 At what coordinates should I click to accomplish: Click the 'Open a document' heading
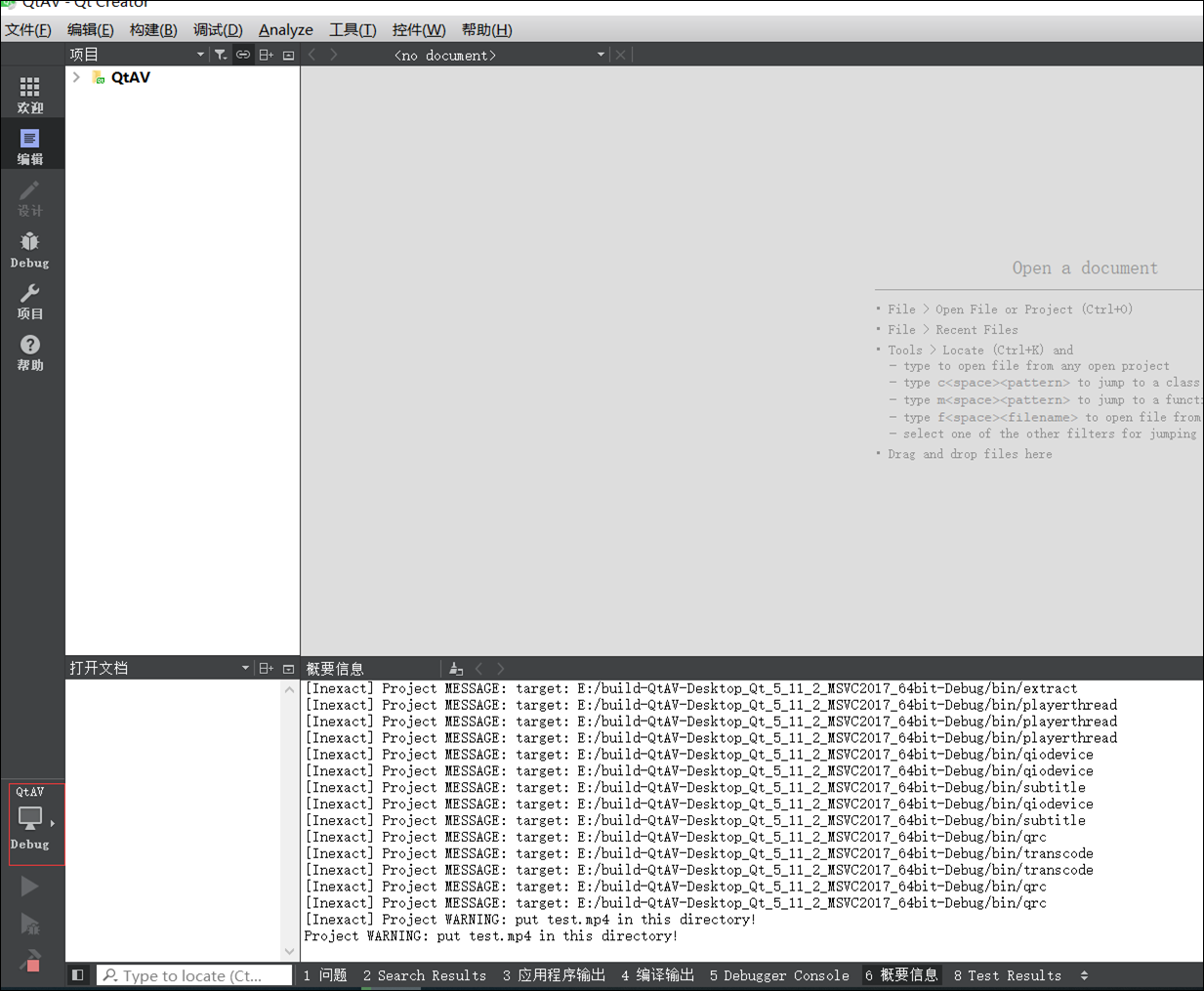pos(1085,268)
